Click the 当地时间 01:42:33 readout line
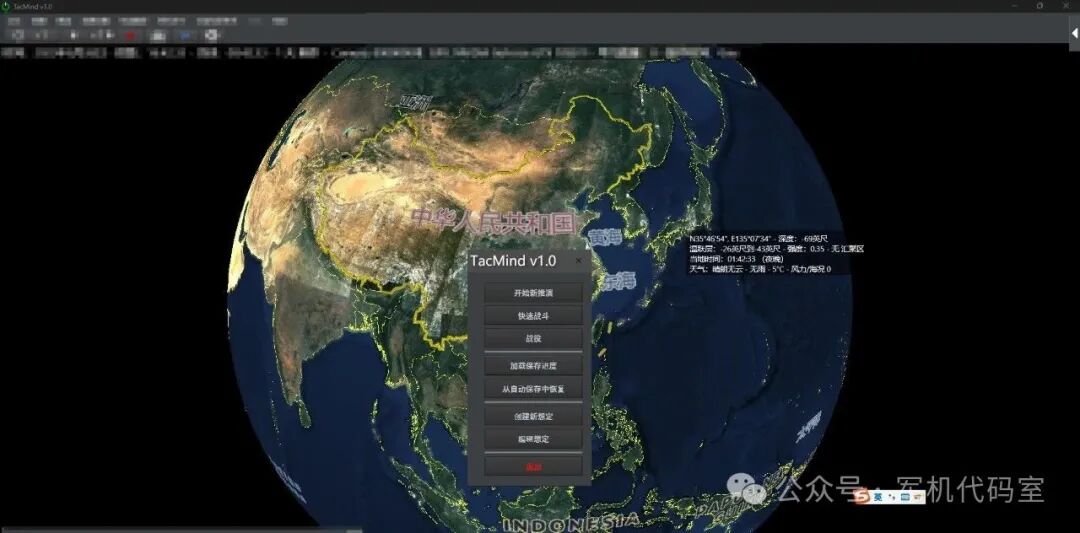Image resolution: width=1080 pixels, height=533 pixels. [x=735, y=259]
